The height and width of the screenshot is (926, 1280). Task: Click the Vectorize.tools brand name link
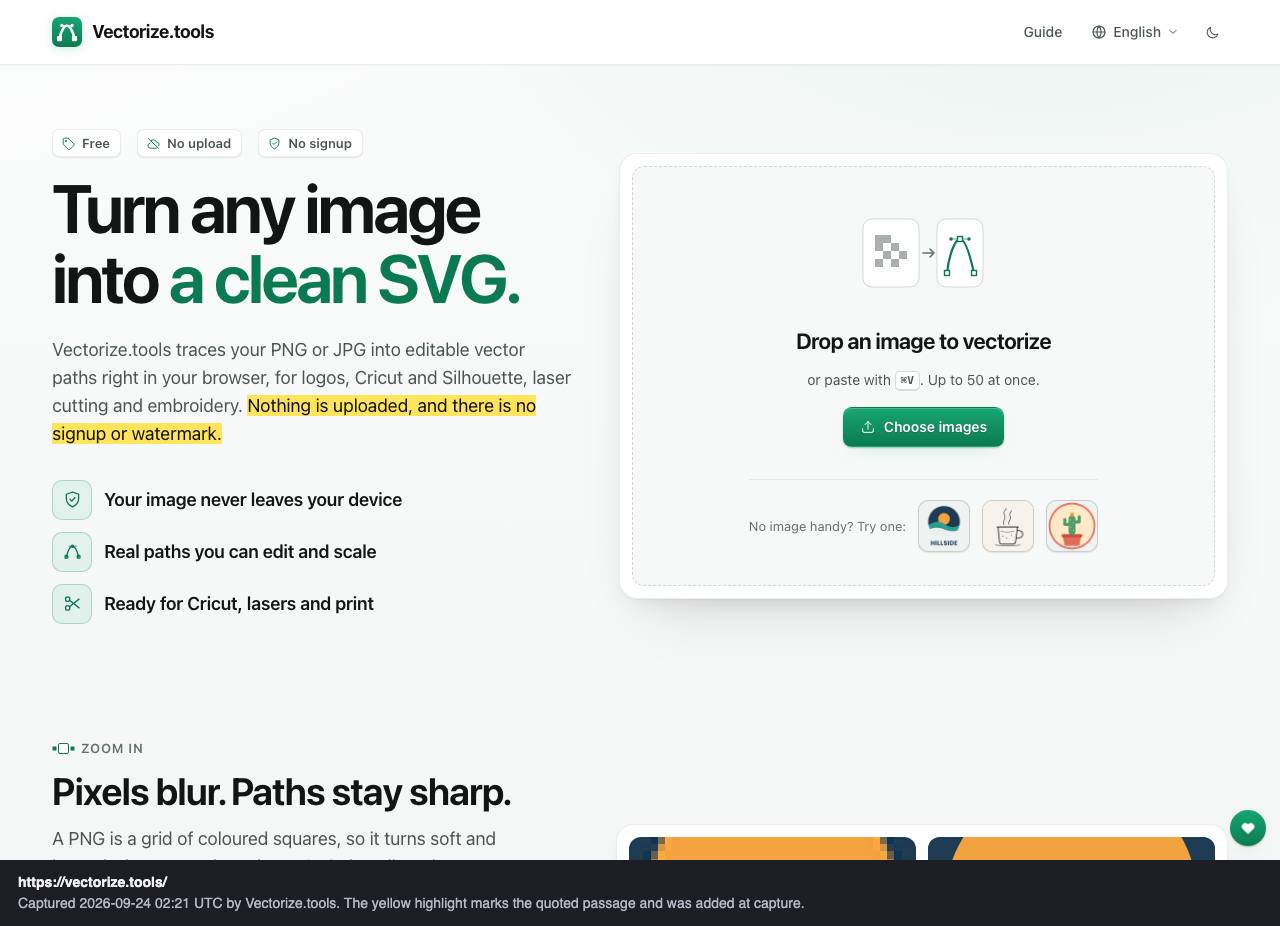153,32
